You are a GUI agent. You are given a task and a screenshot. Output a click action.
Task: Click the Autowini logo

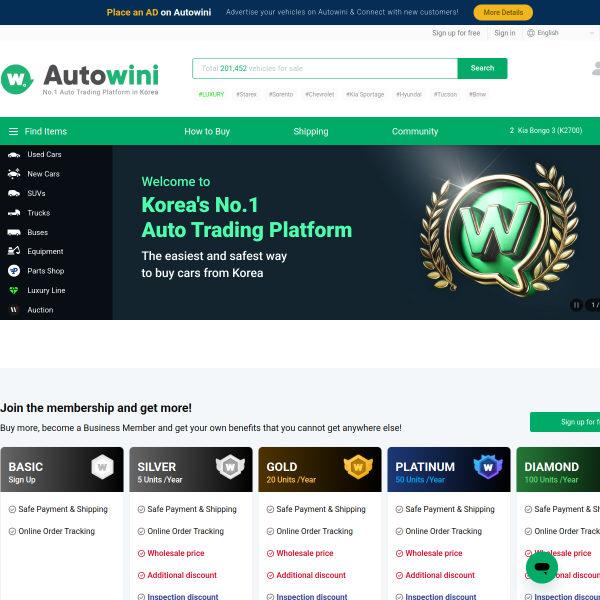point(80,79)
